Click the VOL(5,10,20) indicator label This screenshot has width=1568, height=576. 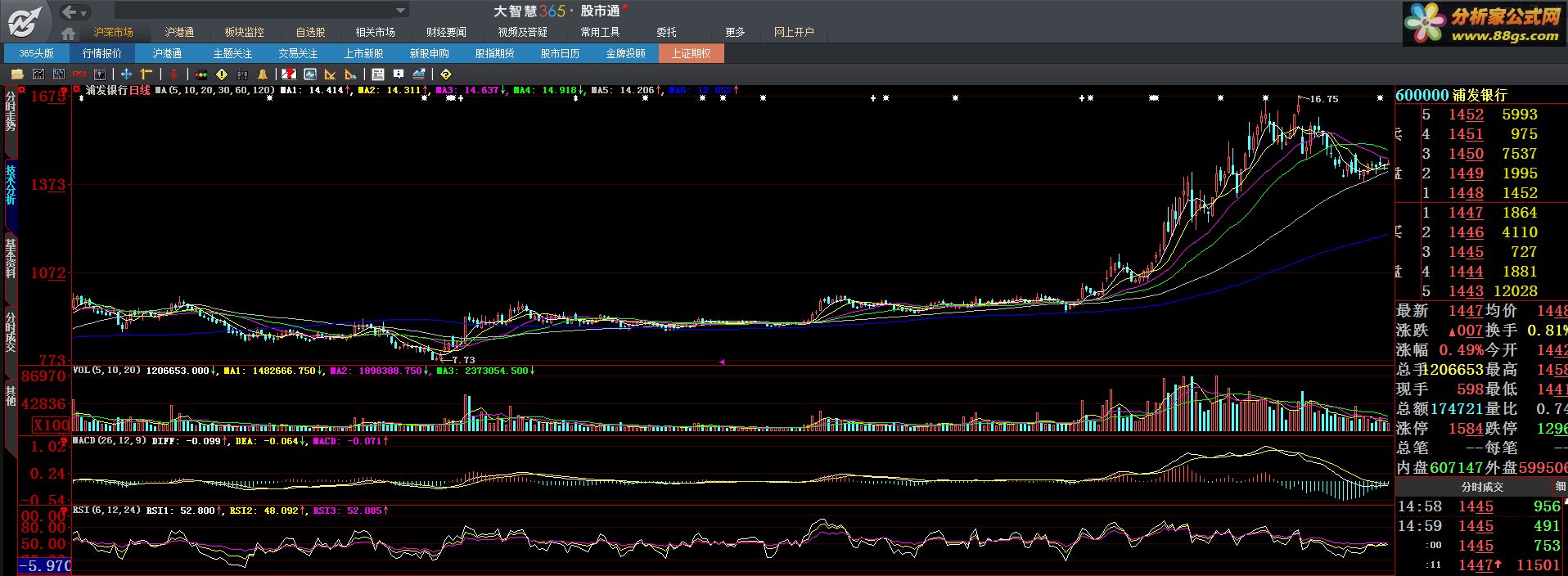point(106,371)
